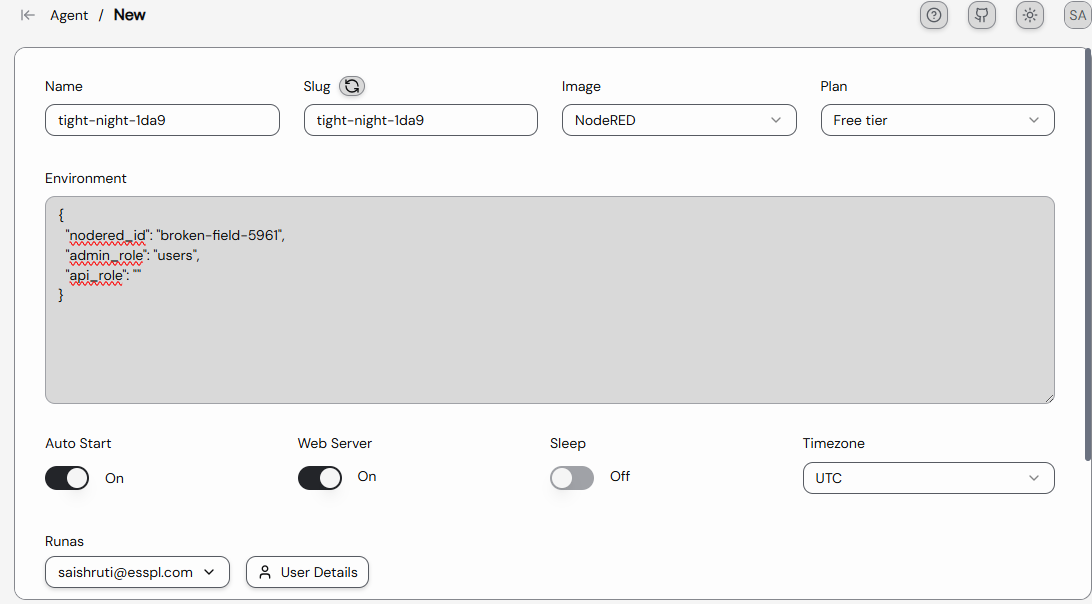Viewport: 1092px width, 604px height.
Task: Open the GitHub icon link
Action: pos(982,15)
